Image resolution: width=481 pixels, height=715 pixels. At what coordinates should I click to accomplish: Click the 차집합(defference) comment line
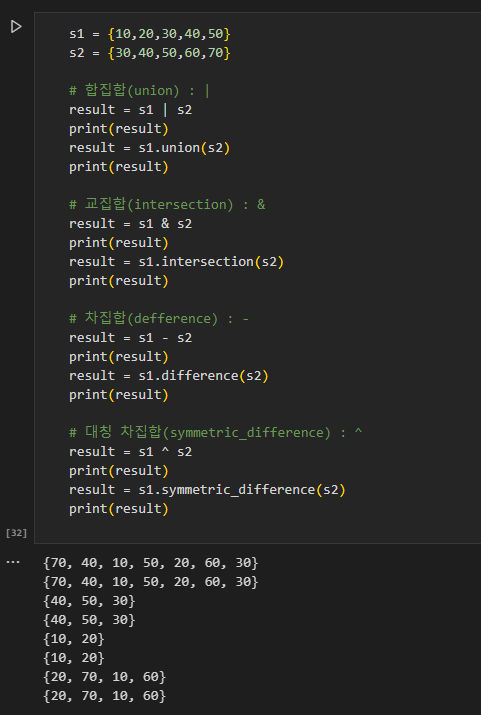click(159, 319)
